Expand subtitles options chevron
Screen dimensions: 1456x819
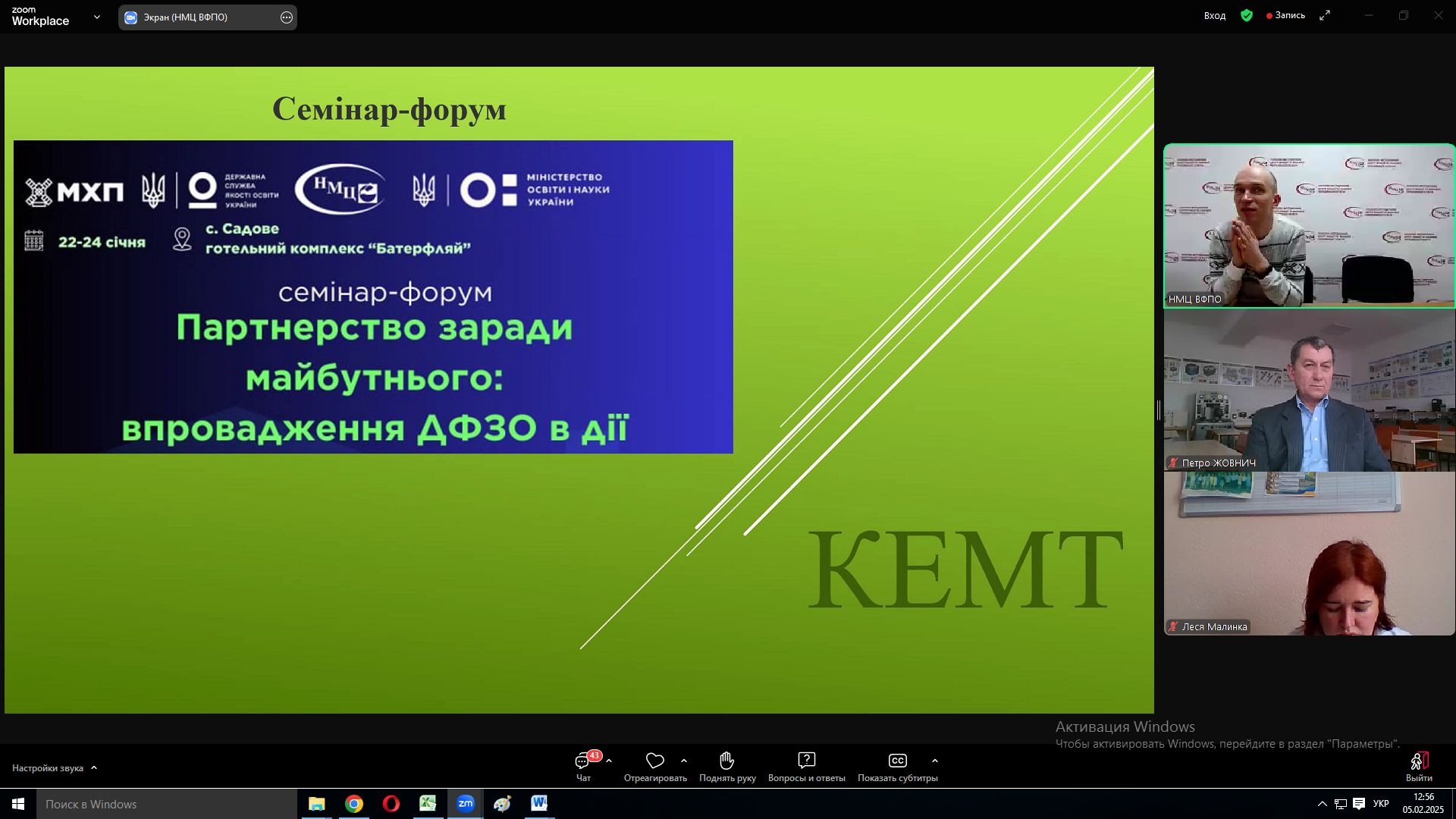[x=934, y=761]
